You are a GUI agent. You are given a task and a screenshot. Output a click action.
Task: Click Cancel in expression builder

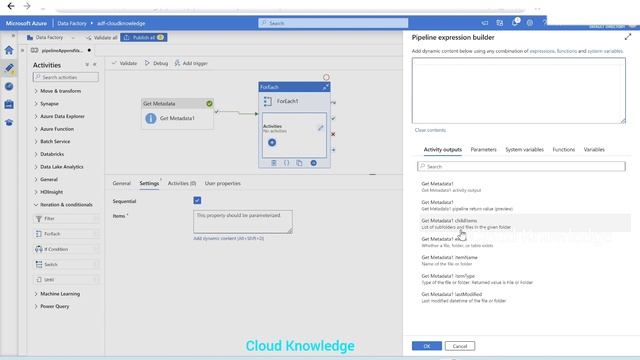click(x=460, y=346)
